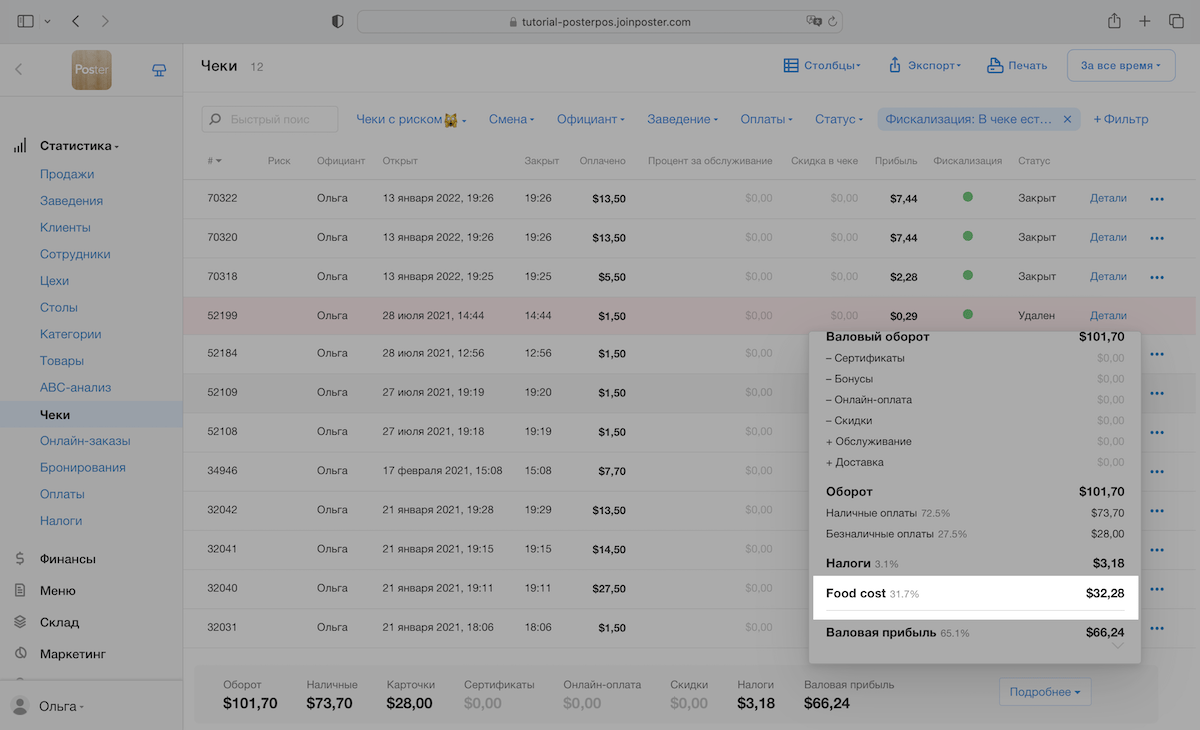Sort by the Прибыль column header
The width and height of the screenshot is (1200, 730).
click(x=896, y=161)
